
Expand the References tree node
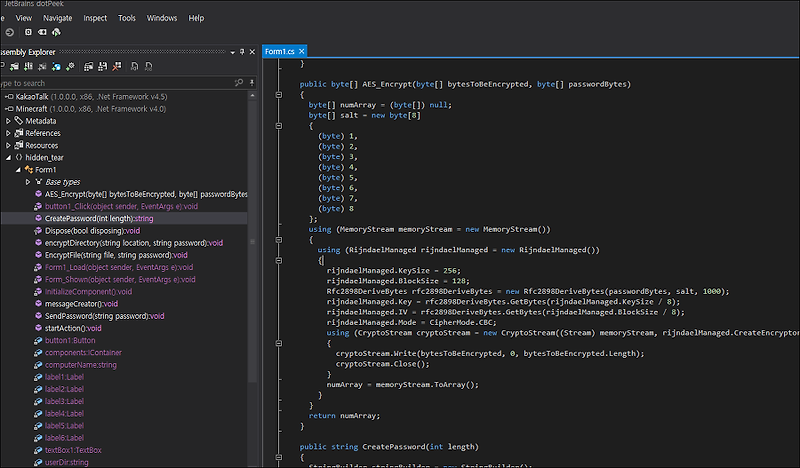[x=8, y=133]
